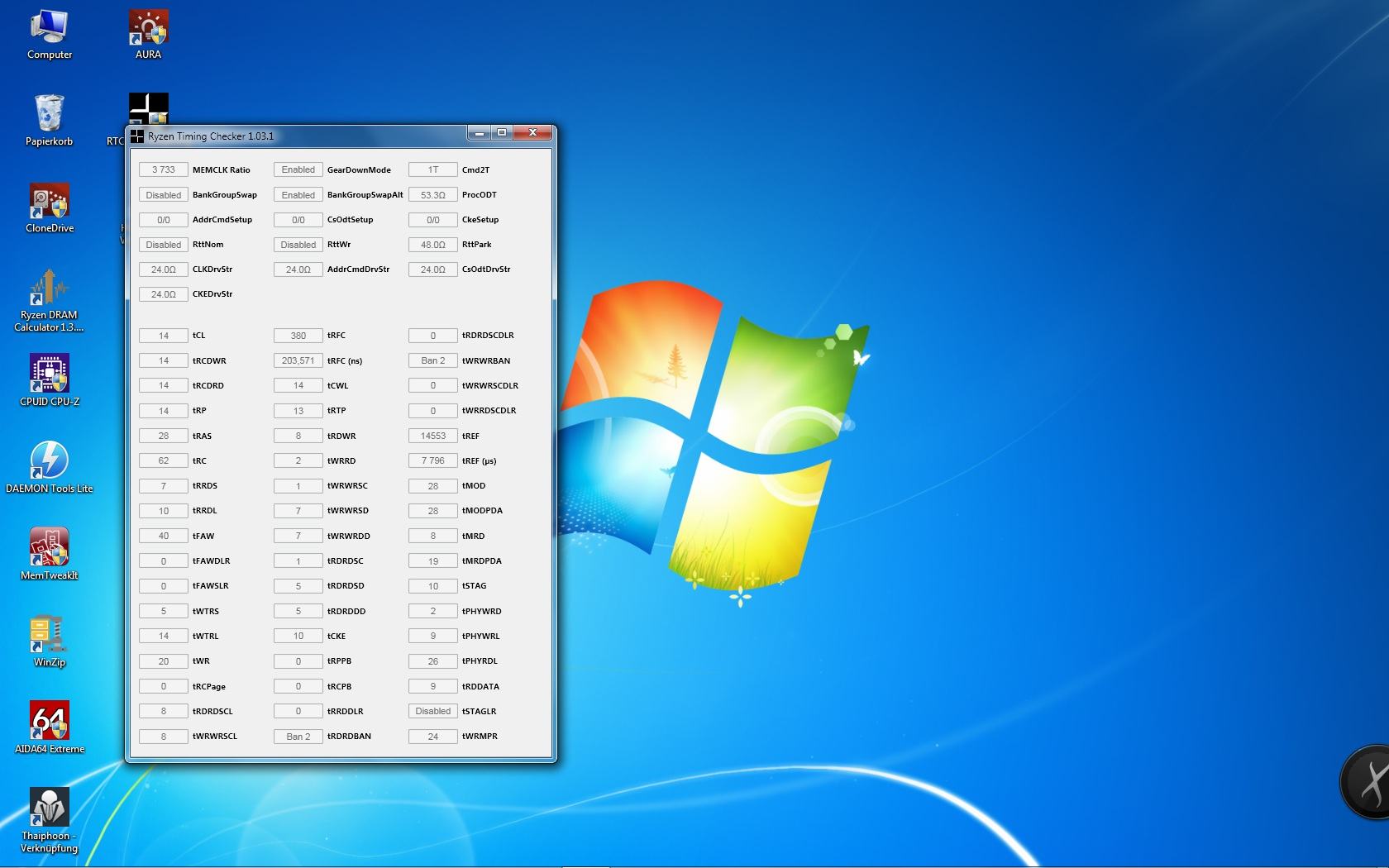
Task: Launch the AURA desktop shortcut
Action: 149,35
